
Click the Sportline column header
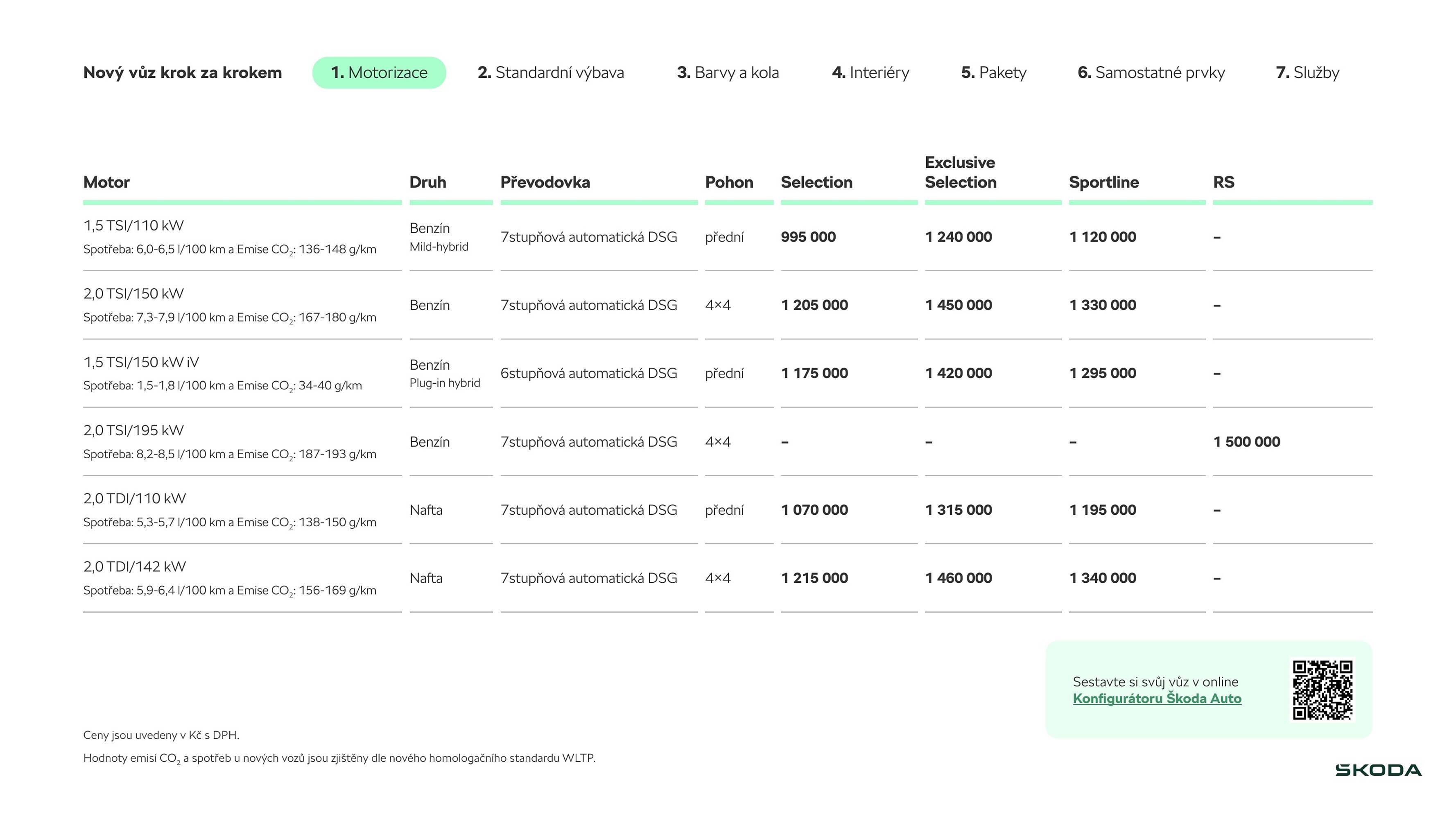(x=1103, y=182)
